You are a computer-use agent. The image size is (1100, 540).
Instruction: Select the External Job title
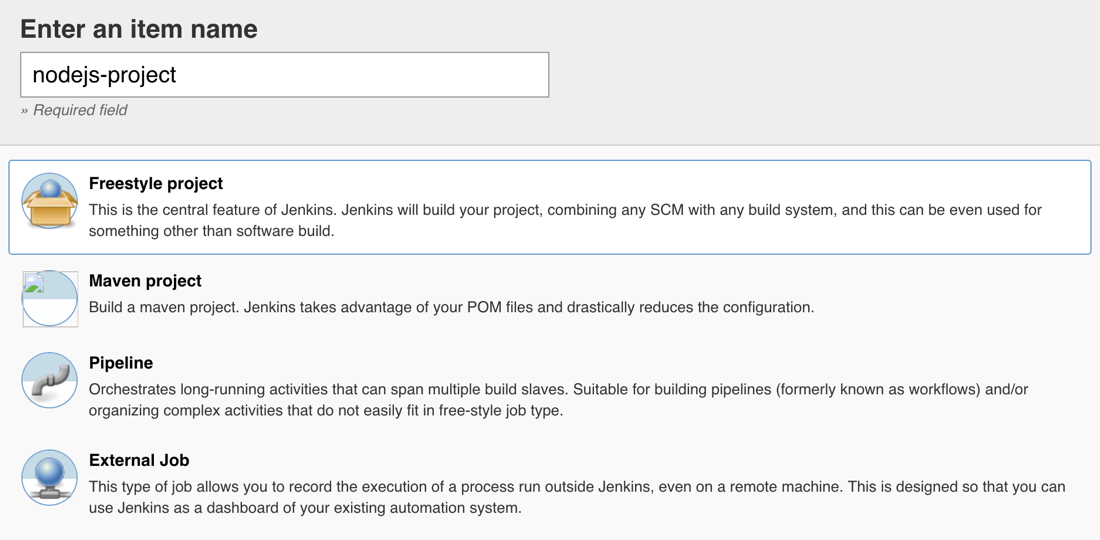[139, 460]
